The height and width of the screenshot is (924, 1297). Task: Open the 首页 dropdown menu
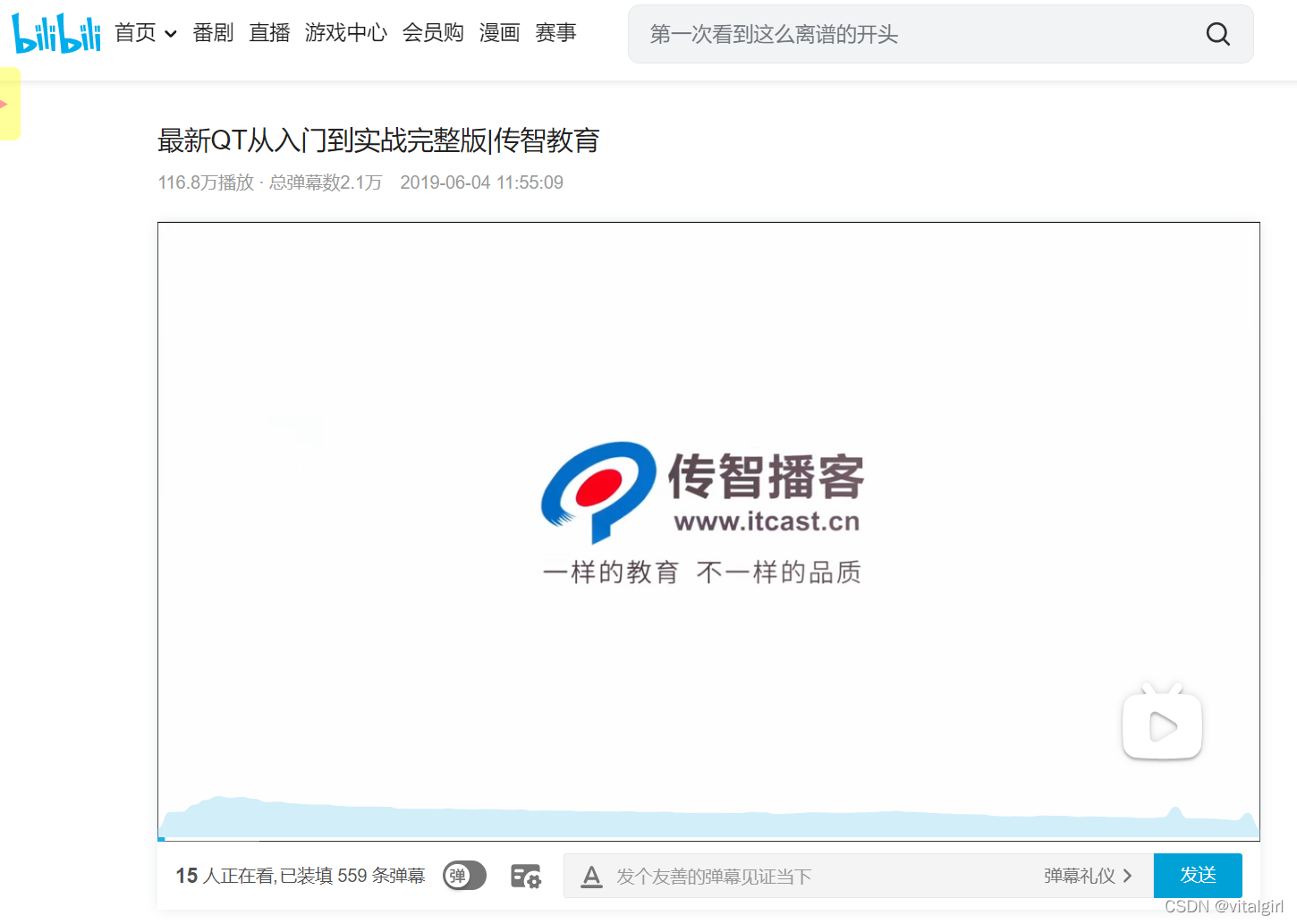146,33
